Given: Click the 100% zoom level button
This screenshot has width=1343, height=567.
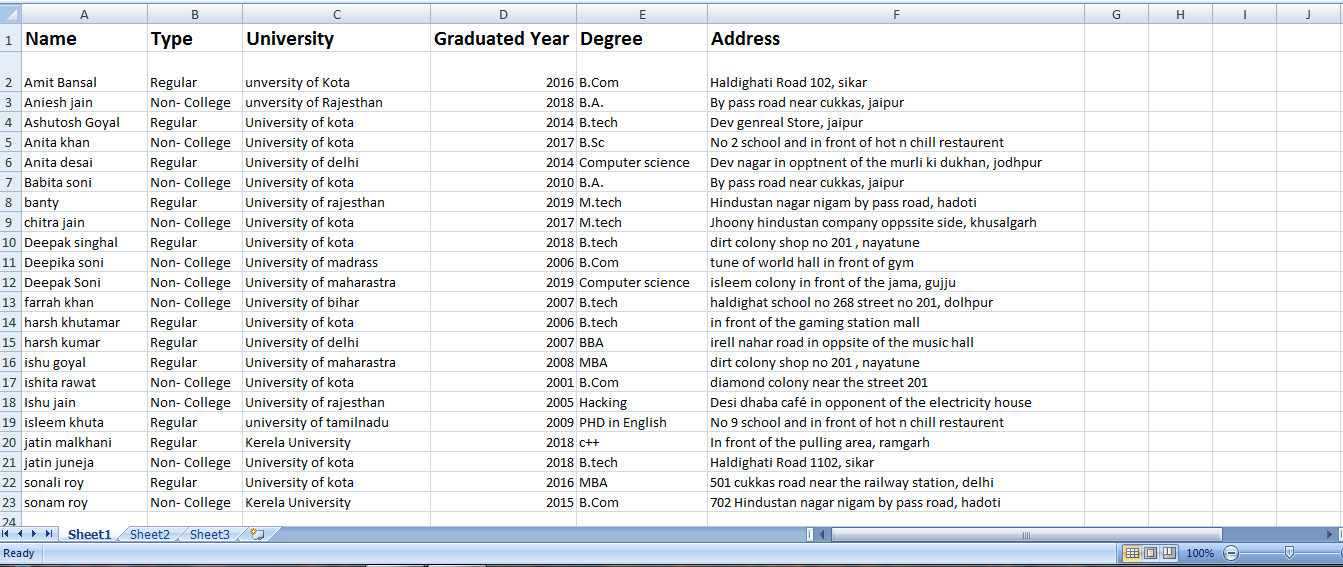Looking at the screenshot, I should 1200,553.
